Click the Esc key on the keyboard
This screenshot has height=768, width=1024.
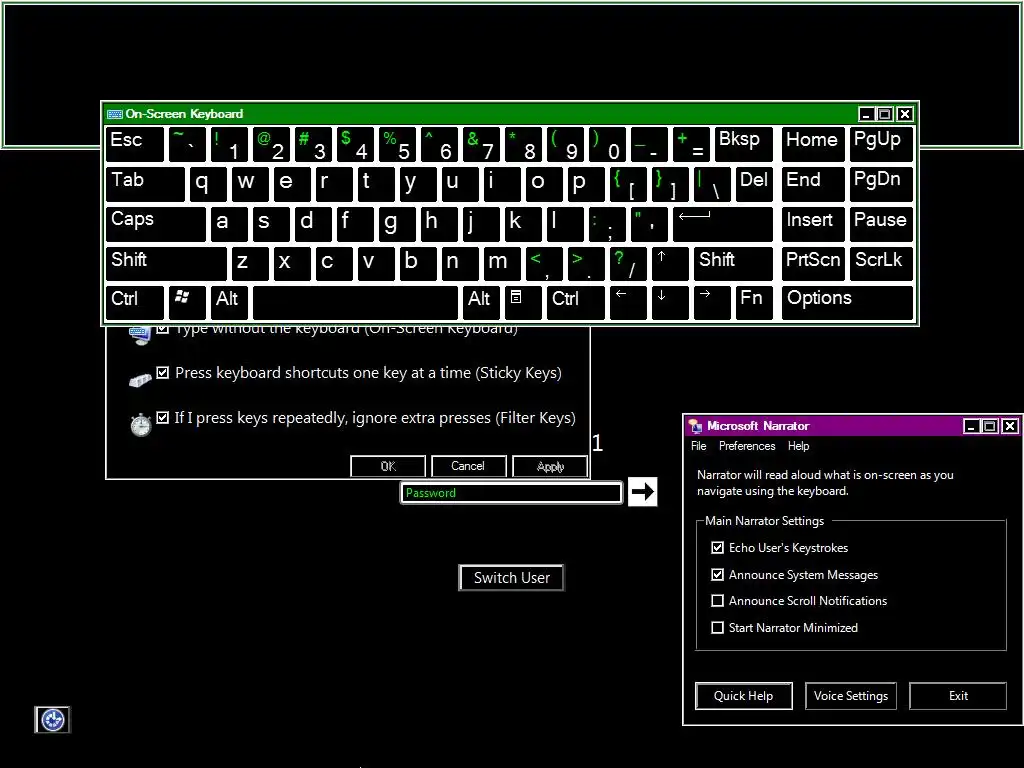(135, 144)
